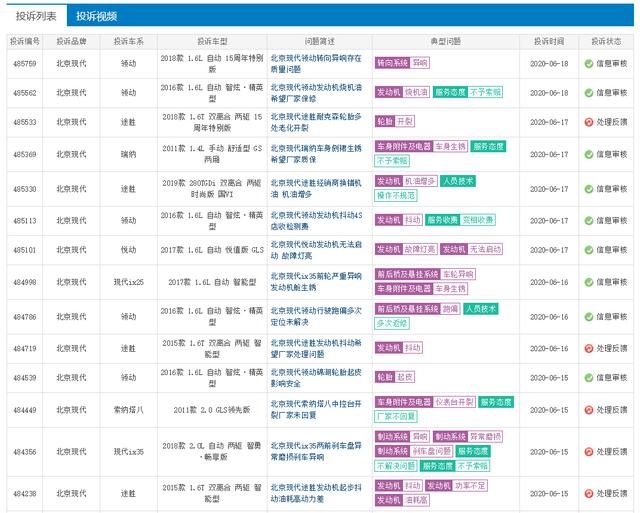The image size is (640, 513).
Task: Click green status icon for complaint 485759
Action: [x=589, y=64]
